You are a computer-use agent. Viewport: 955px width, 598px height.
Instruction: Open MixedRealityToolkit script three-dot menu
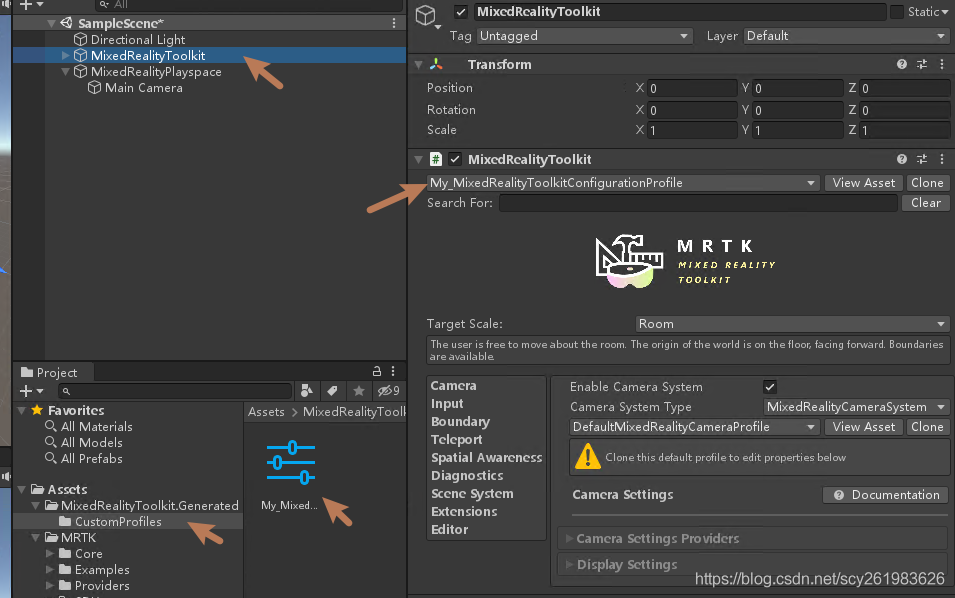click(x=942, y=159)
